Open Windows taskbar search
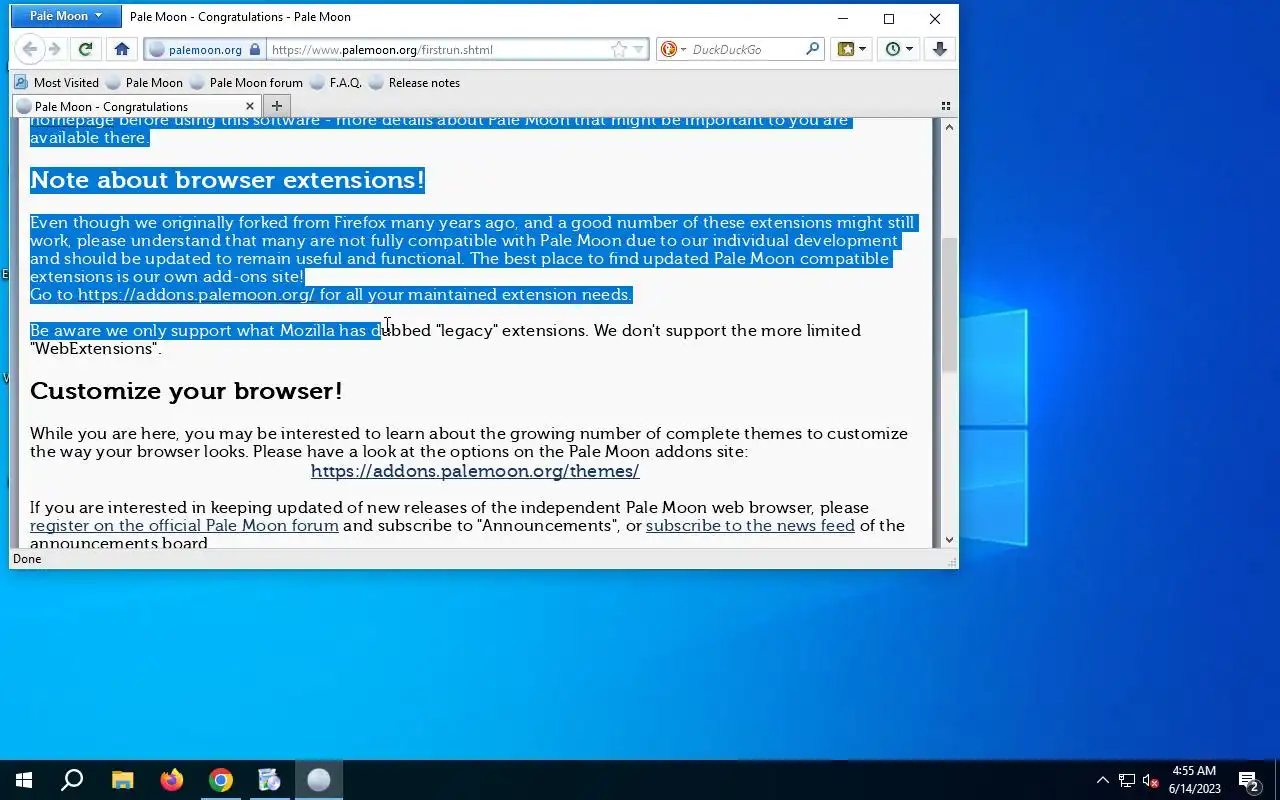1280x800 pixels. coord(72,780)
